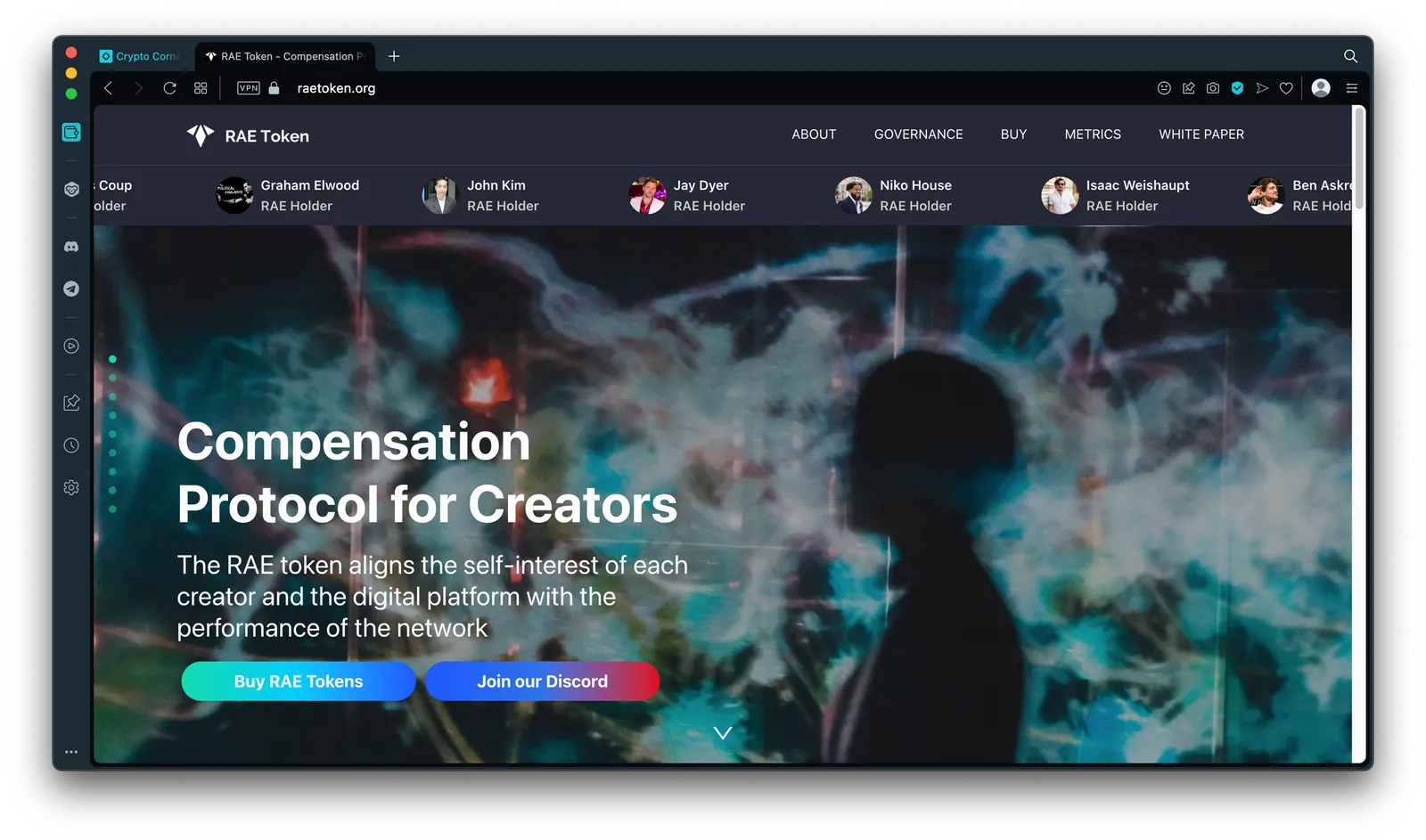Go forward to the next page
The width and height of the screenshot is (1426, 840).
click(138, 88)
